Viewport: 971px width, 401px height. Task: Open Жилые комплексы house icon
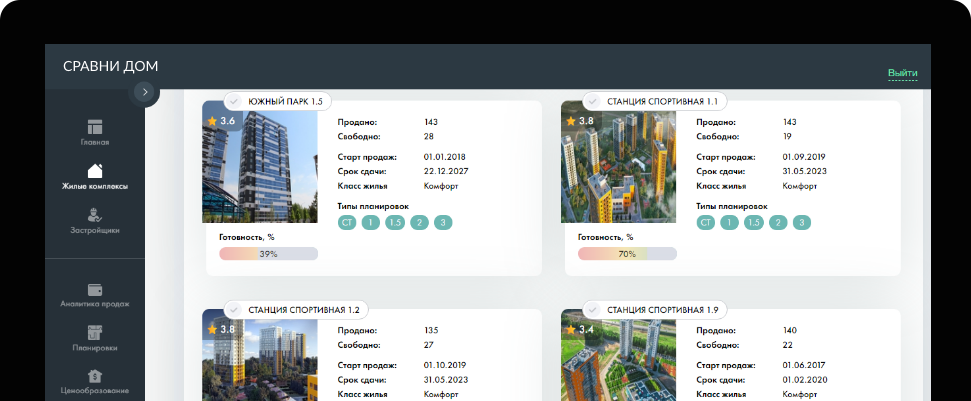pos(95,170)
